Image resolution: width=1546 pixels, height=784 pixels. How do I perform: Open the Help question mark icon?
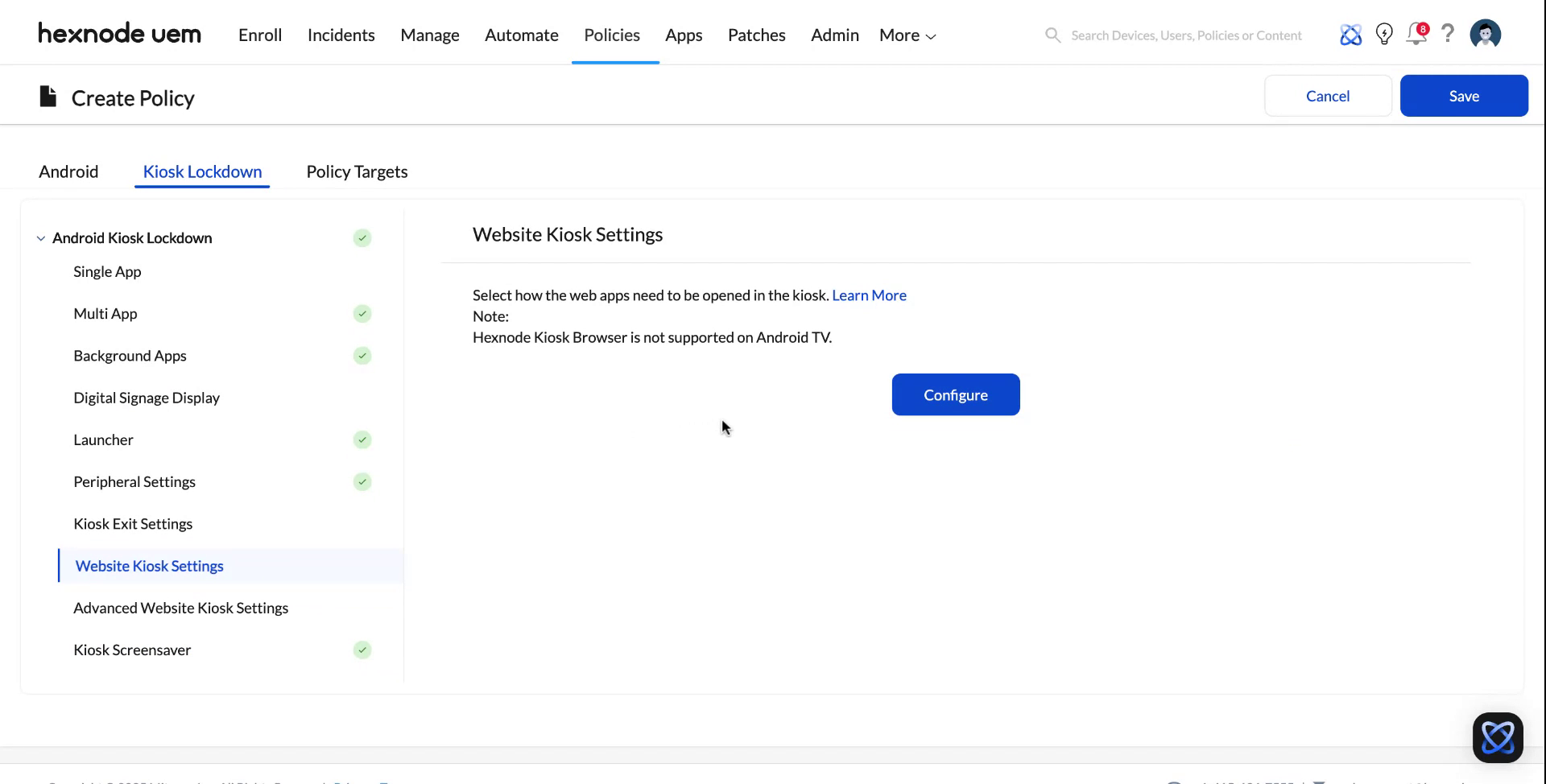pos(1448,34)
